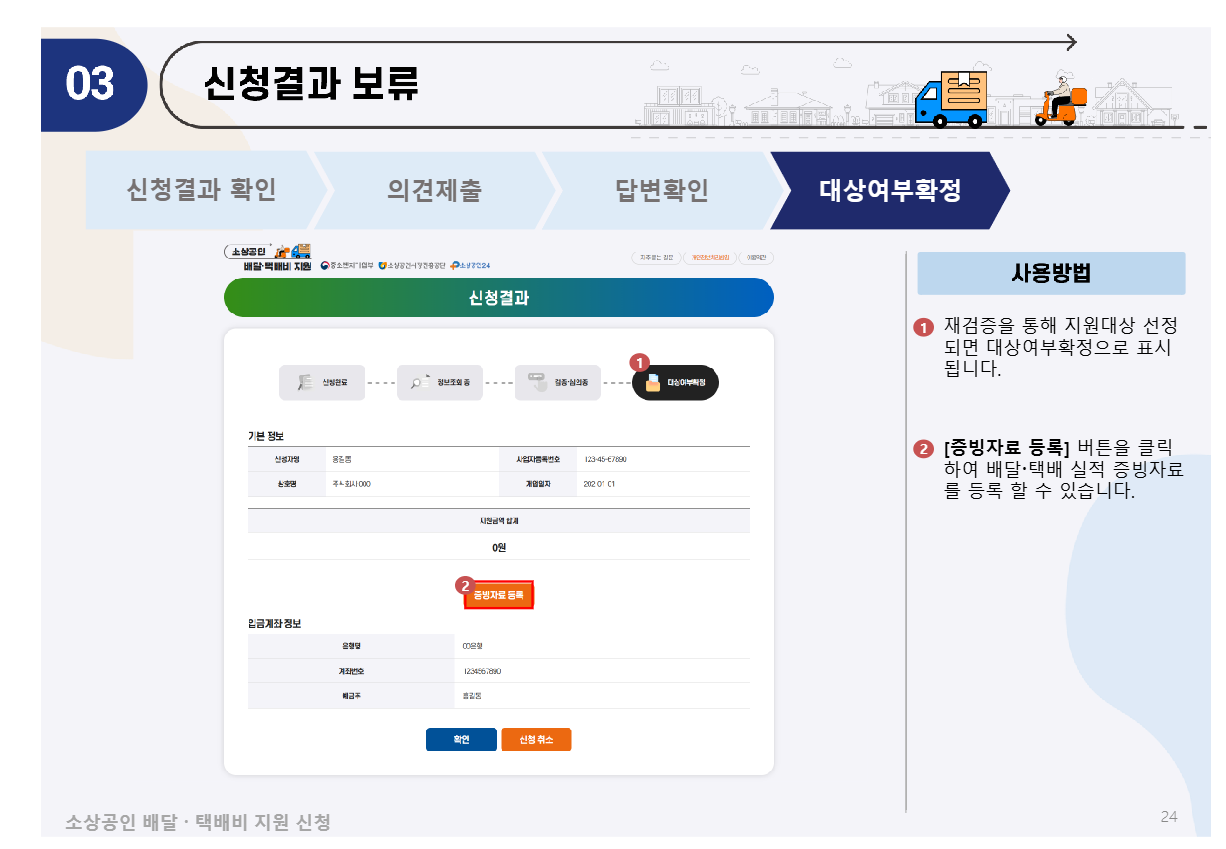Click the 검증·심의중 step icon
Screen dimensions: 1226x849
(x=537, y=381)
